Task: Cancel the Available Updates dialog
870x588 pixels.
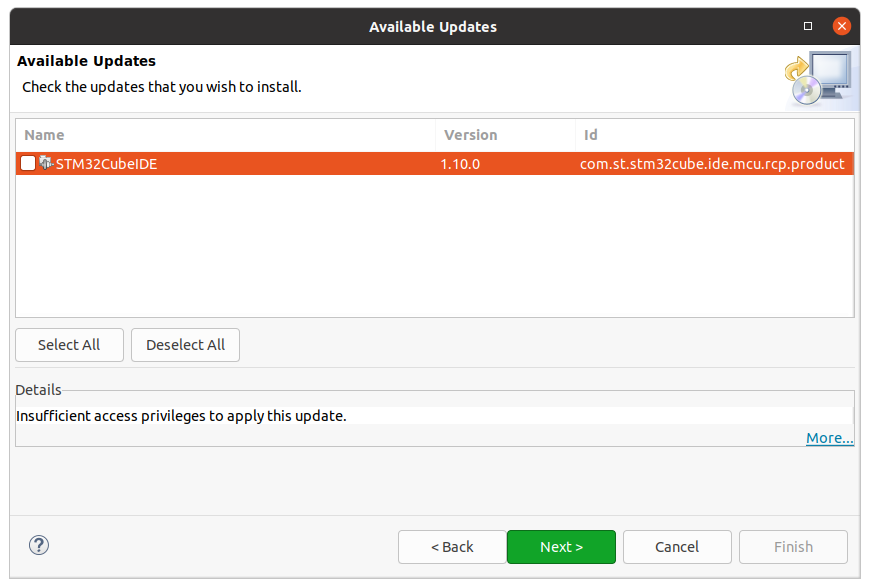Action: (x=677, y=547)
